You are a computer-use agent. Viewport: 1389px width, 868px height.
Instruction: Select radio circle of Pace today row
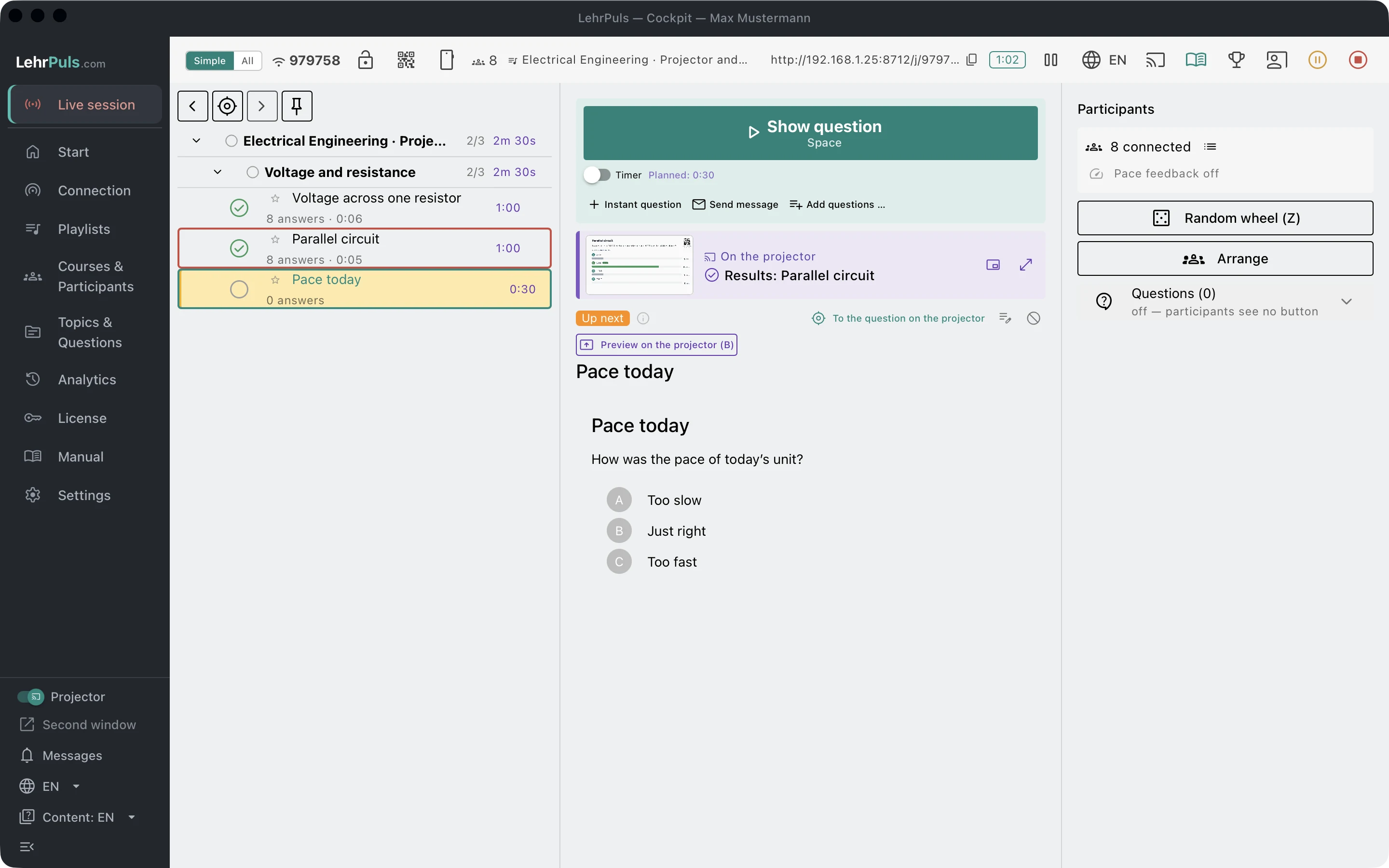pyautogui.click(x=239, y=289)
